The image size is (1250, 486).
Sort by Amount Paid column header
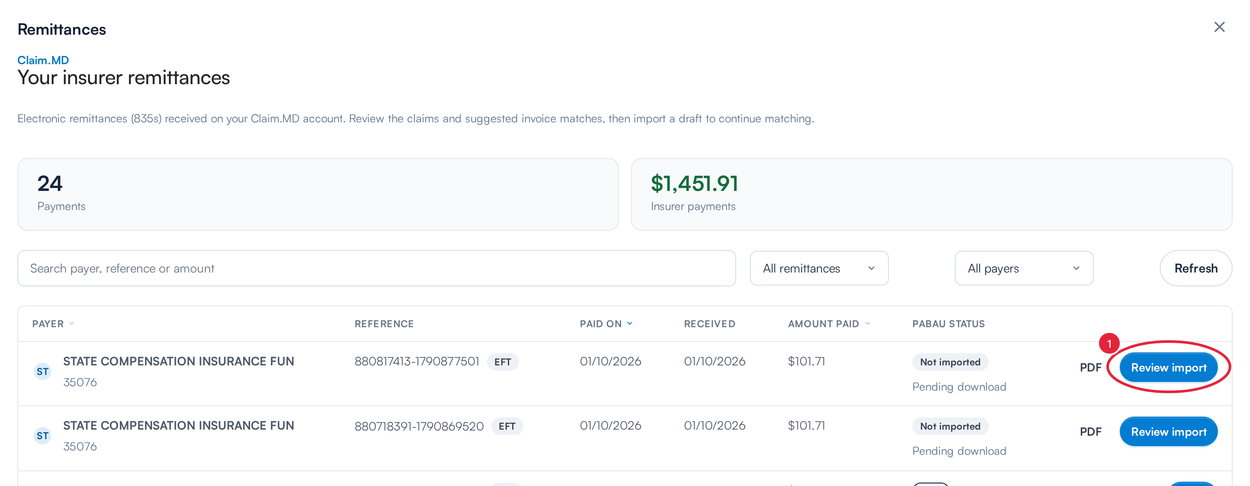pos(829,324)
